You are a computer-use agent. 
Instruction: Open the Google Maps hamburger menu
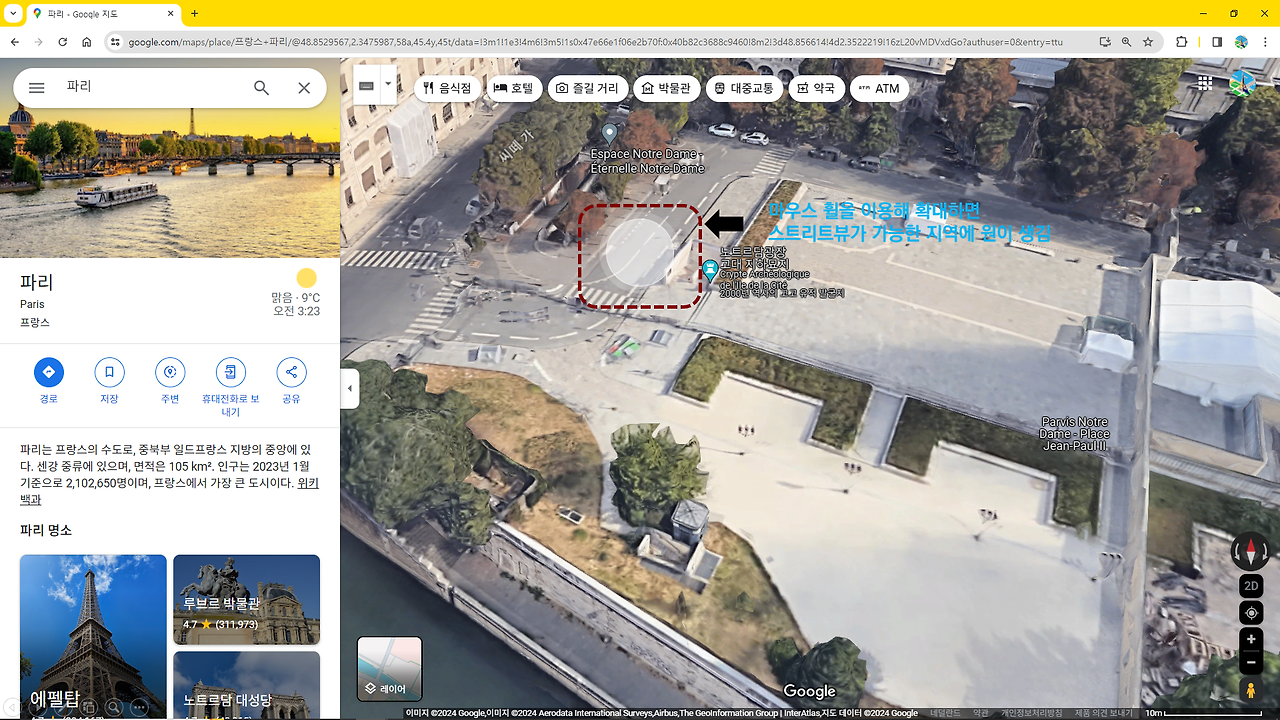[x=37, y=88]
